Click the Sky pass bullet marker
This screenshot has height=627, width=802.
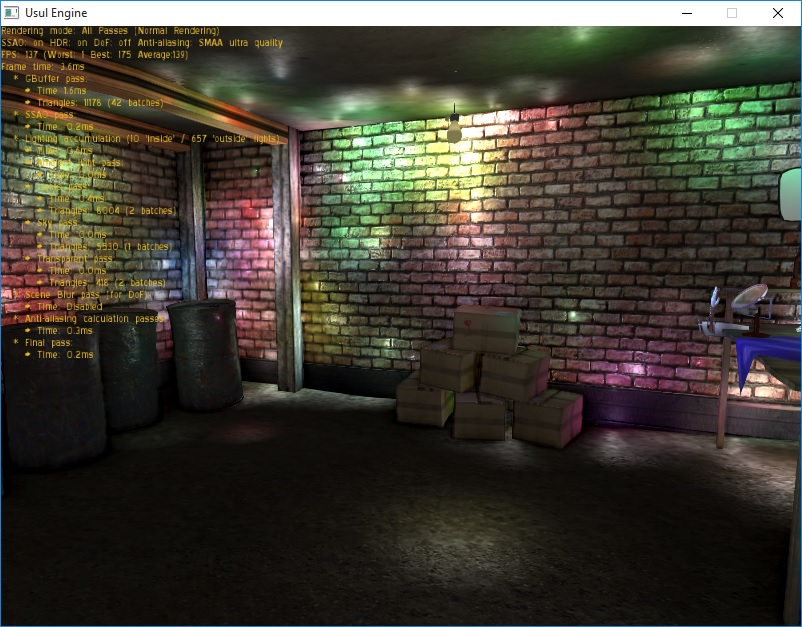pyautogui.click(x=26, y=224)
